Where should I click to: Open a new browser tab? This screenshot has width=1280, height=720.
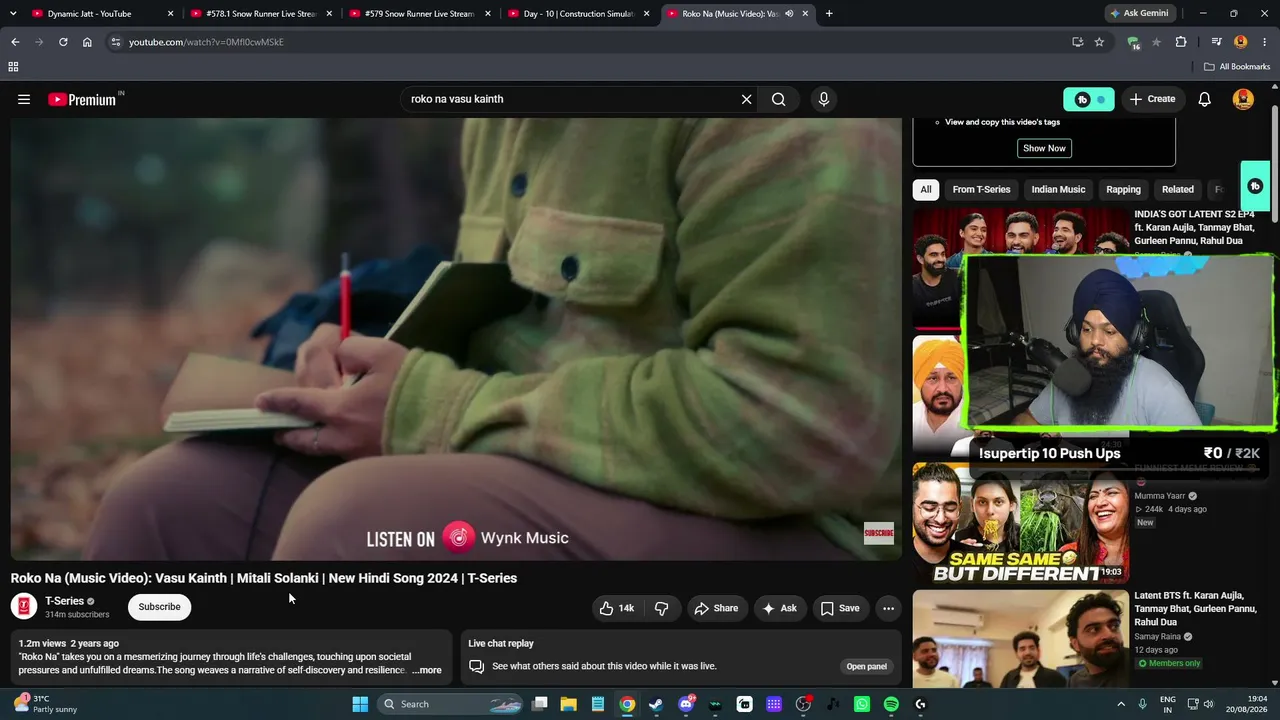pos(829,14)
